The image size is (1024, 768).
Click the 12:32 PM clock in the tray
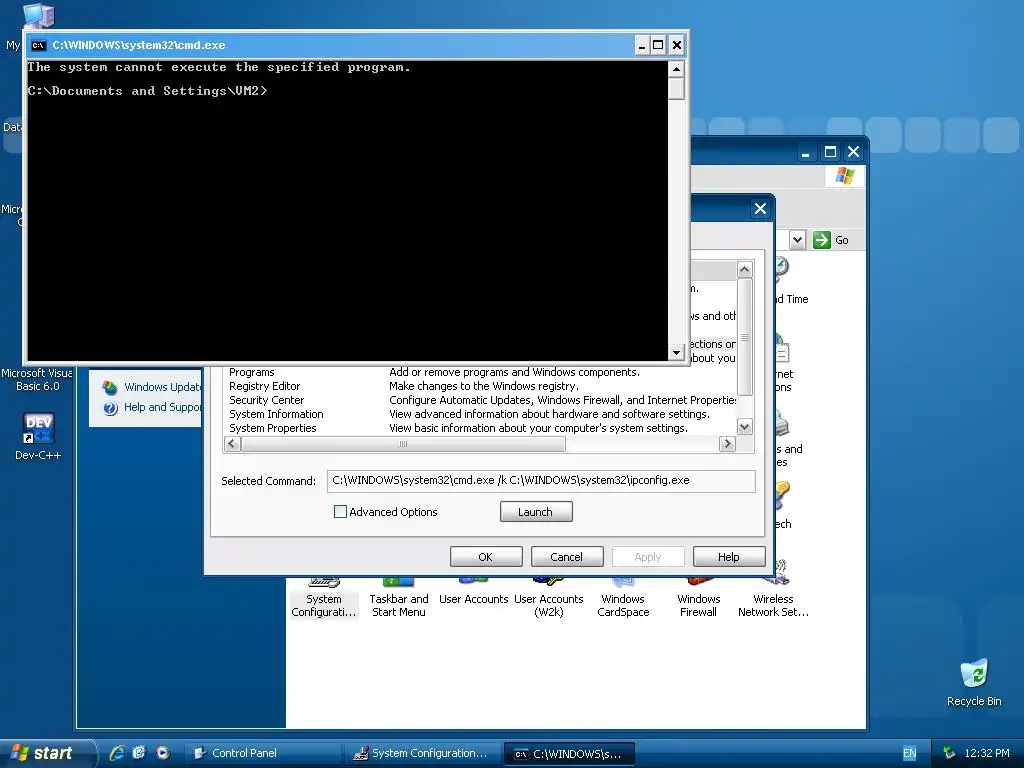(986, 753)
